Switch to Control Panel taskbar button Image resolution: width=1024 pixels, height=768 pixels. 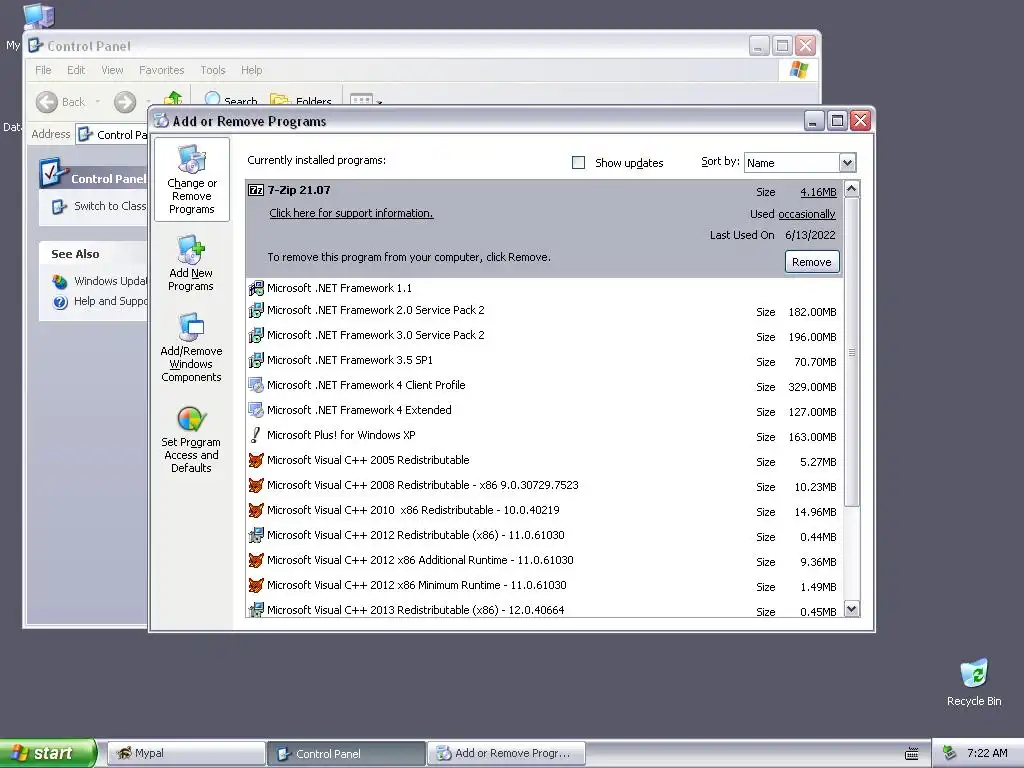[346, 753]
